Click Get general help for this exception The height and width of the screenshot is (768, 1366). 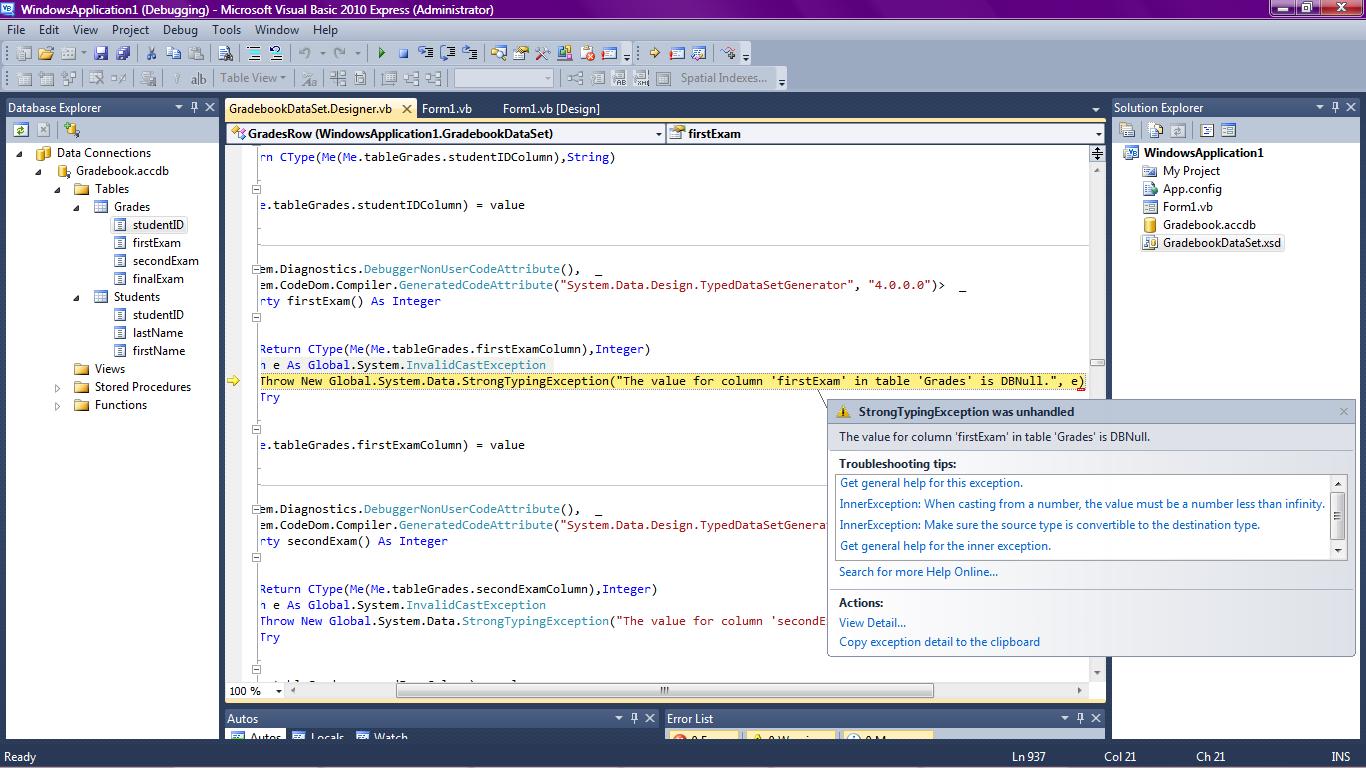[x=931, y=483]
